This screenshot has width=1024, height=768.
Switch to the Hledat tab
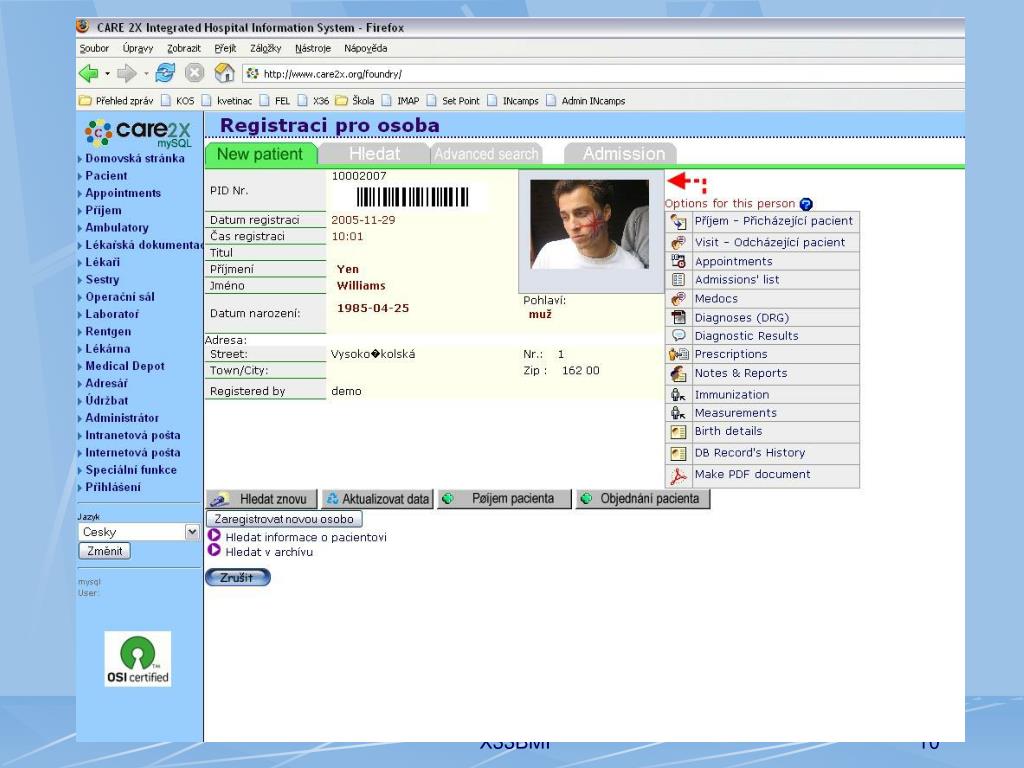pyautogui.click(x=374, y=154)
